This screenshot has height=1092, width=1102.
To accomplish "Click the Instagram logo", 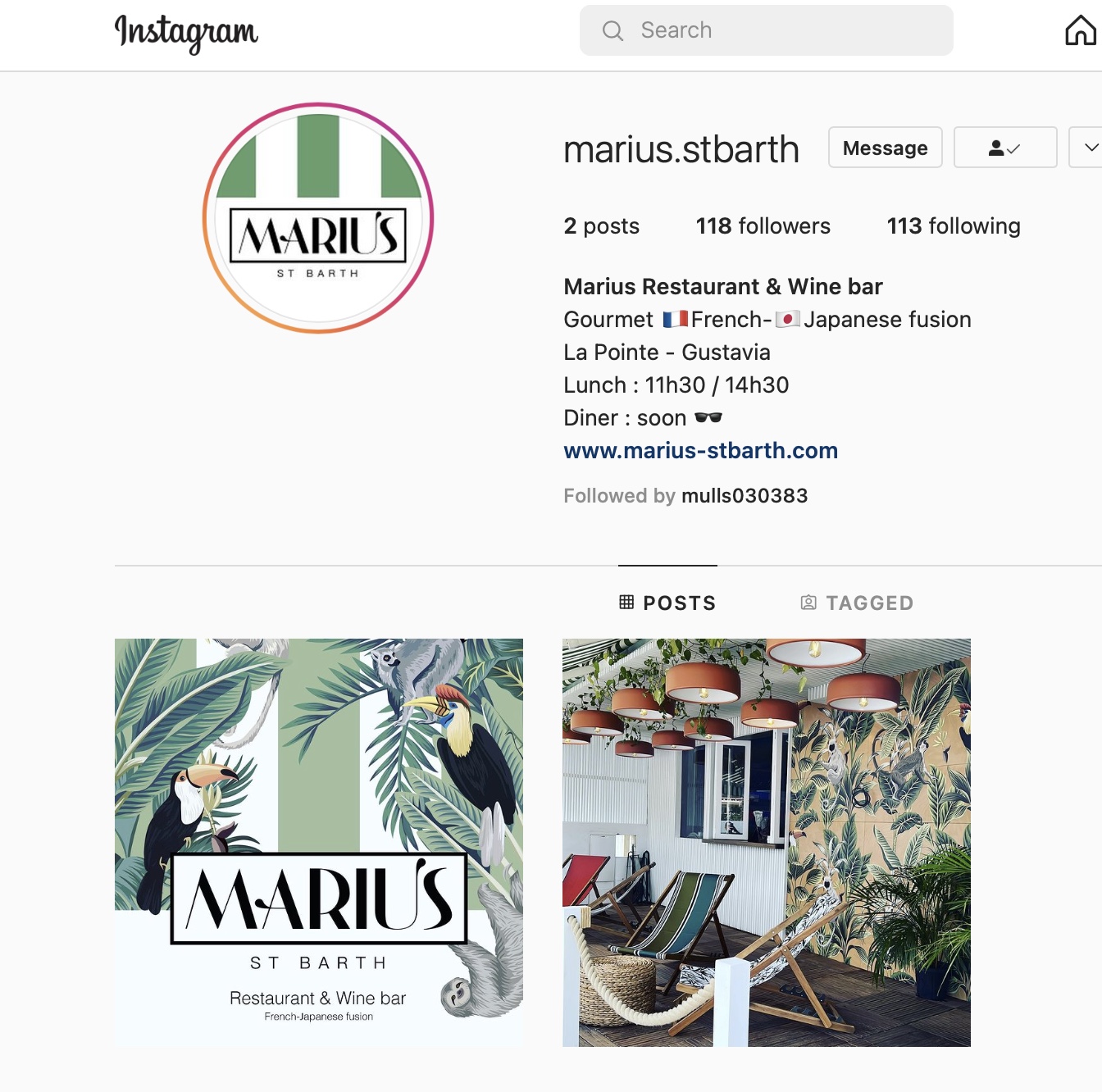I will (x=186, y=33).
